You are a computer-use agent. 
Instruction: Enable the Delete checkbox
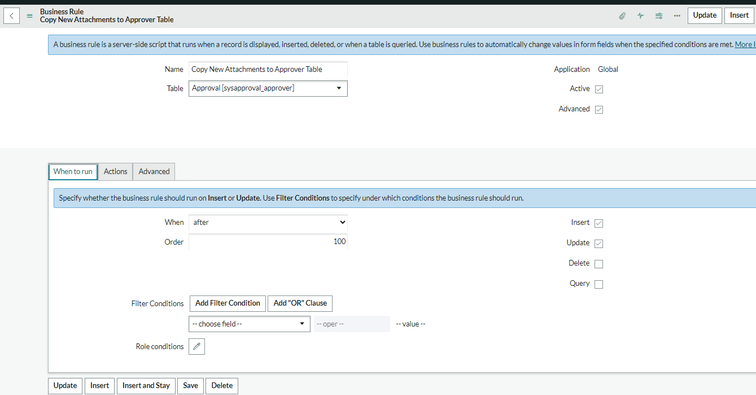(x=599, y=264)
